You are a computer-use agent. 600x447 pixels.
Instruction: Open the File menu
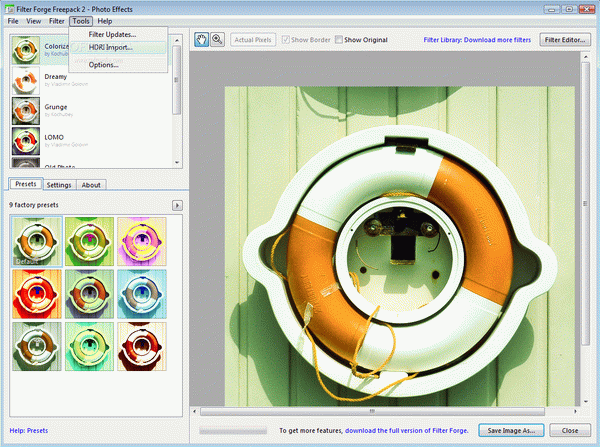pos(13,21)
